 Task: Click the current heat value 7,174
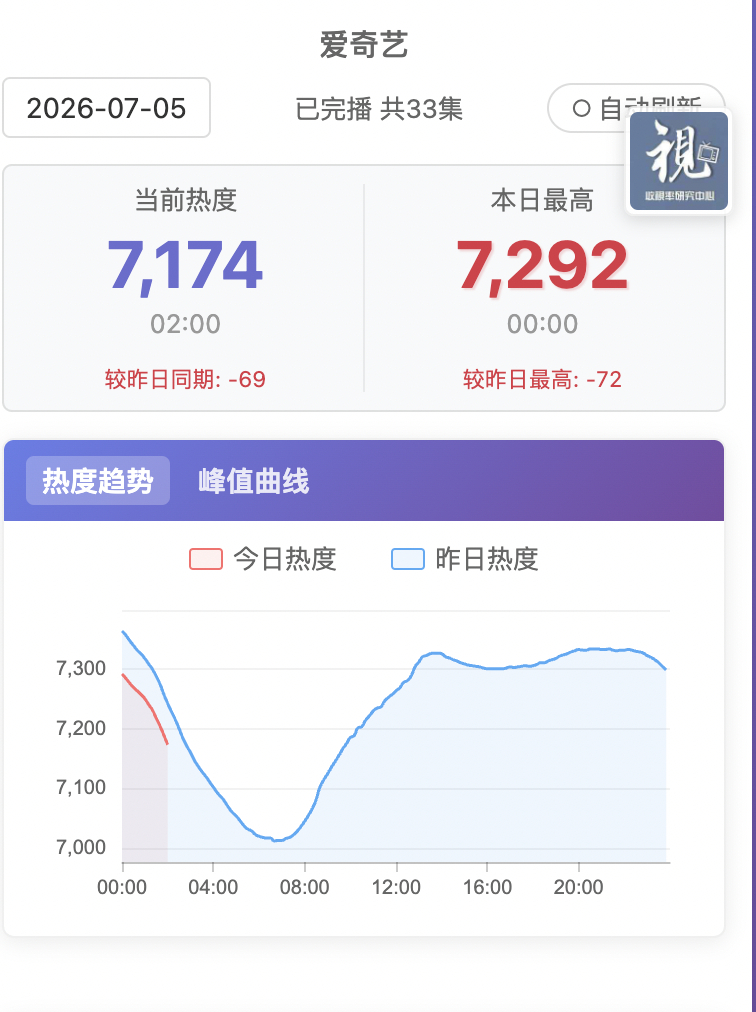tap(185, 265)
